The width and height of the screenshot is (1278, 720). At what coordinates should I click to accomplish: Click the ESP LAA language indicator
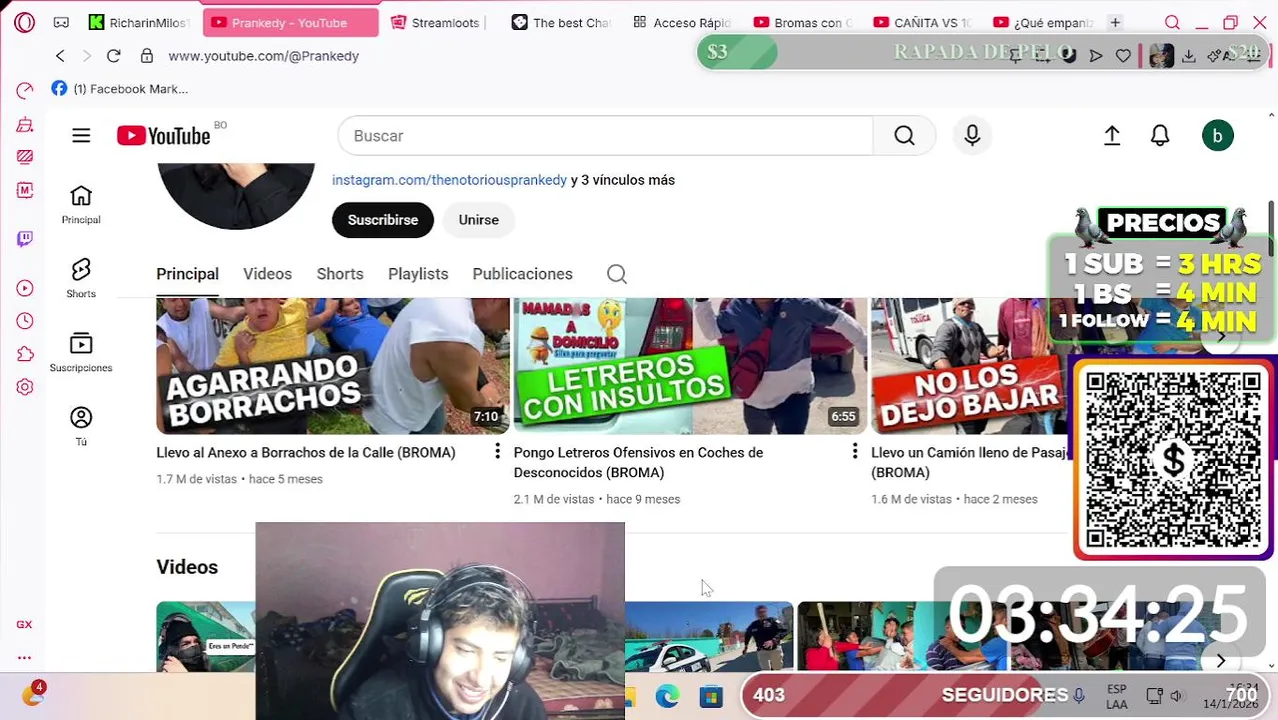click(1117, 696)
